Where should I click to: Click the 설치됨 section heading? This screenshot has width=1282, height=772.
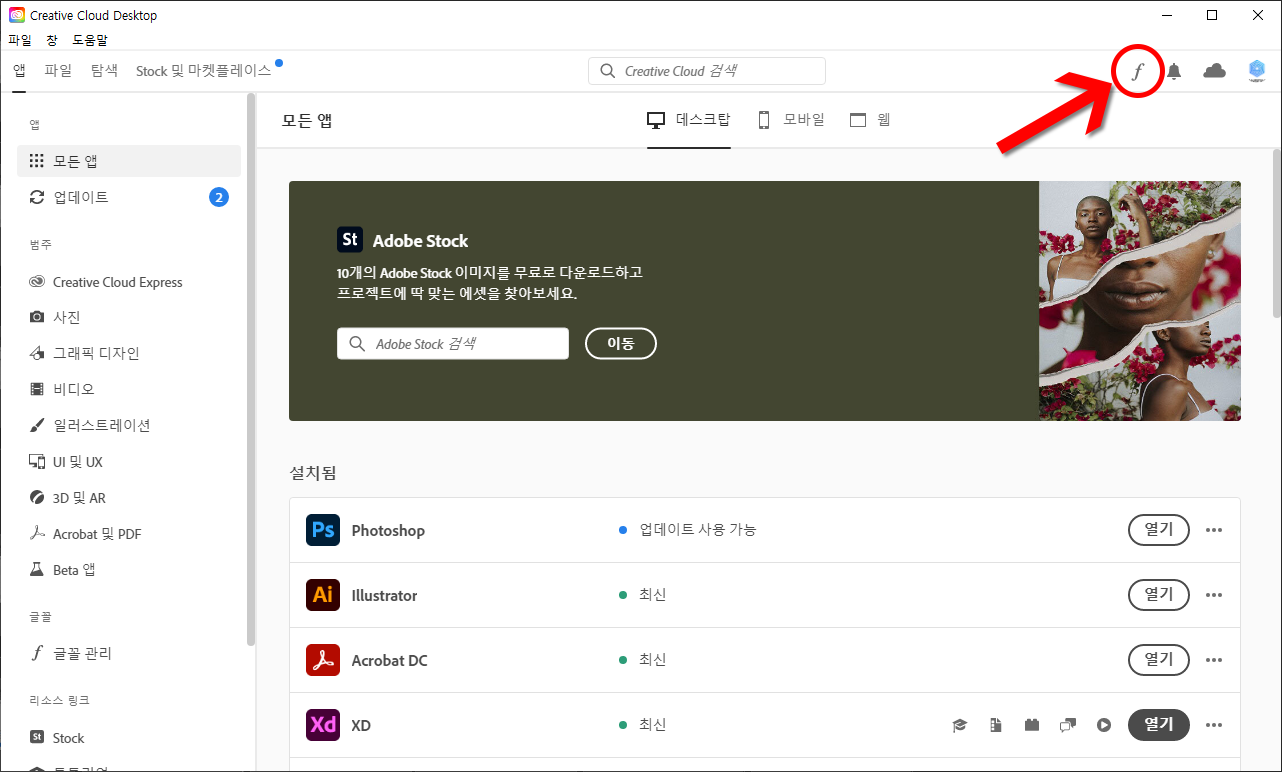(313, 473)
